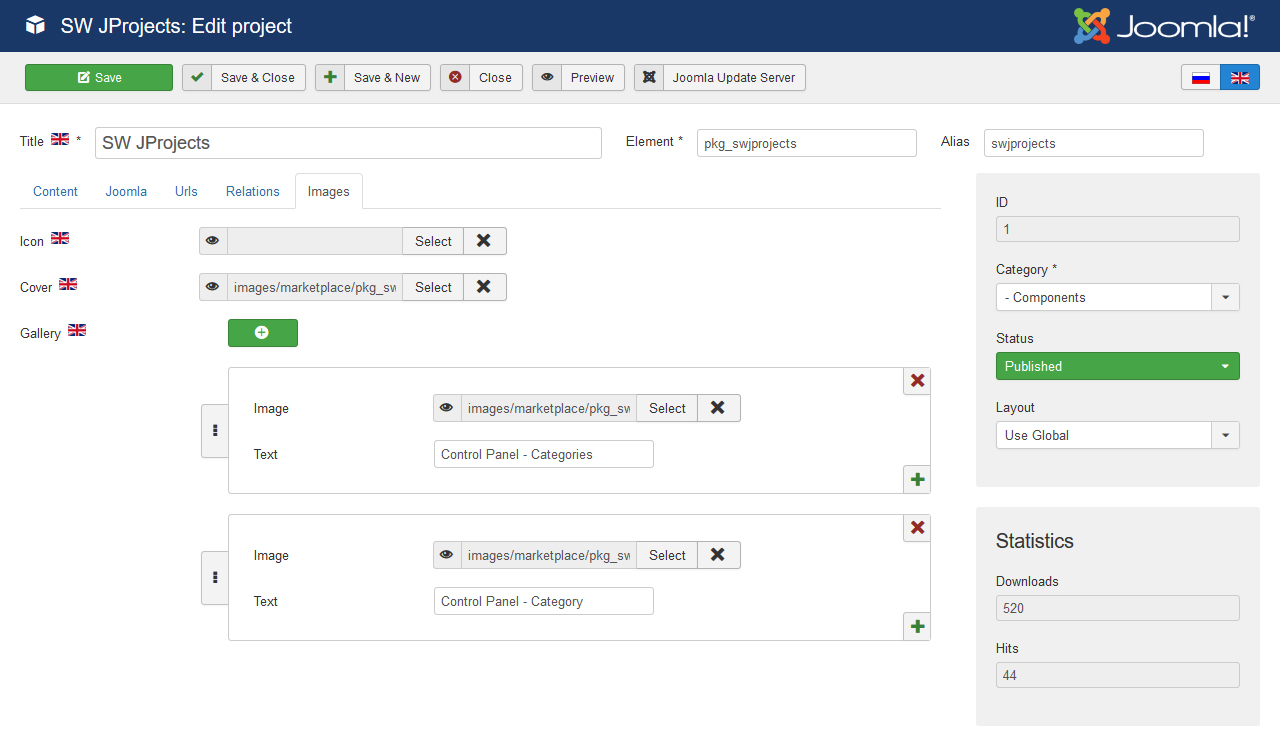This screenshot has width=1280, height=747.
Task: Click Save & Close
Action: coord(244,78)
